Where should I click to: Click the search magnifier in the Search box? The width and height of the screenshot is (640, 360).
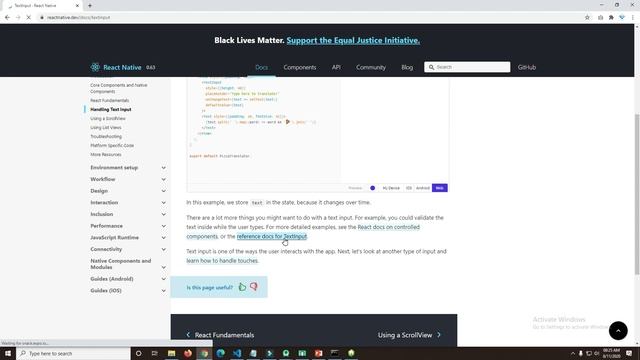click(431, 67)
